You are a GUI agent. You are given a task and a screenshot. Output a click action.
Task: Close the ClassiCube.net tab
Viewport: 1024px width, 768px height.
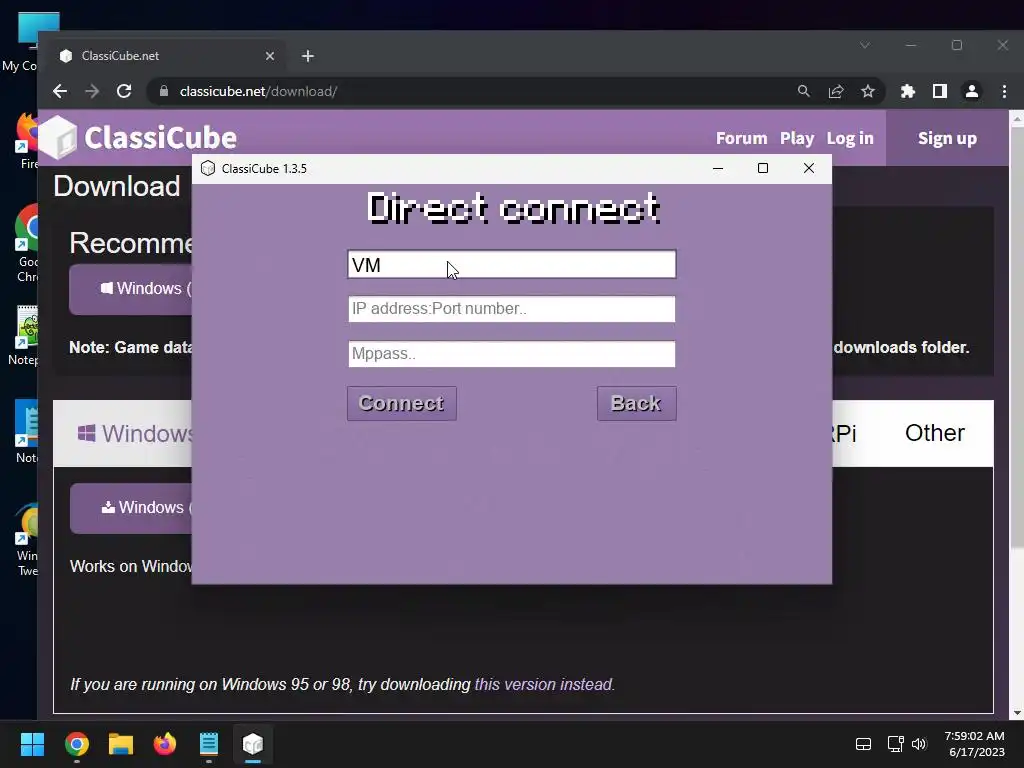click(270, 56)
